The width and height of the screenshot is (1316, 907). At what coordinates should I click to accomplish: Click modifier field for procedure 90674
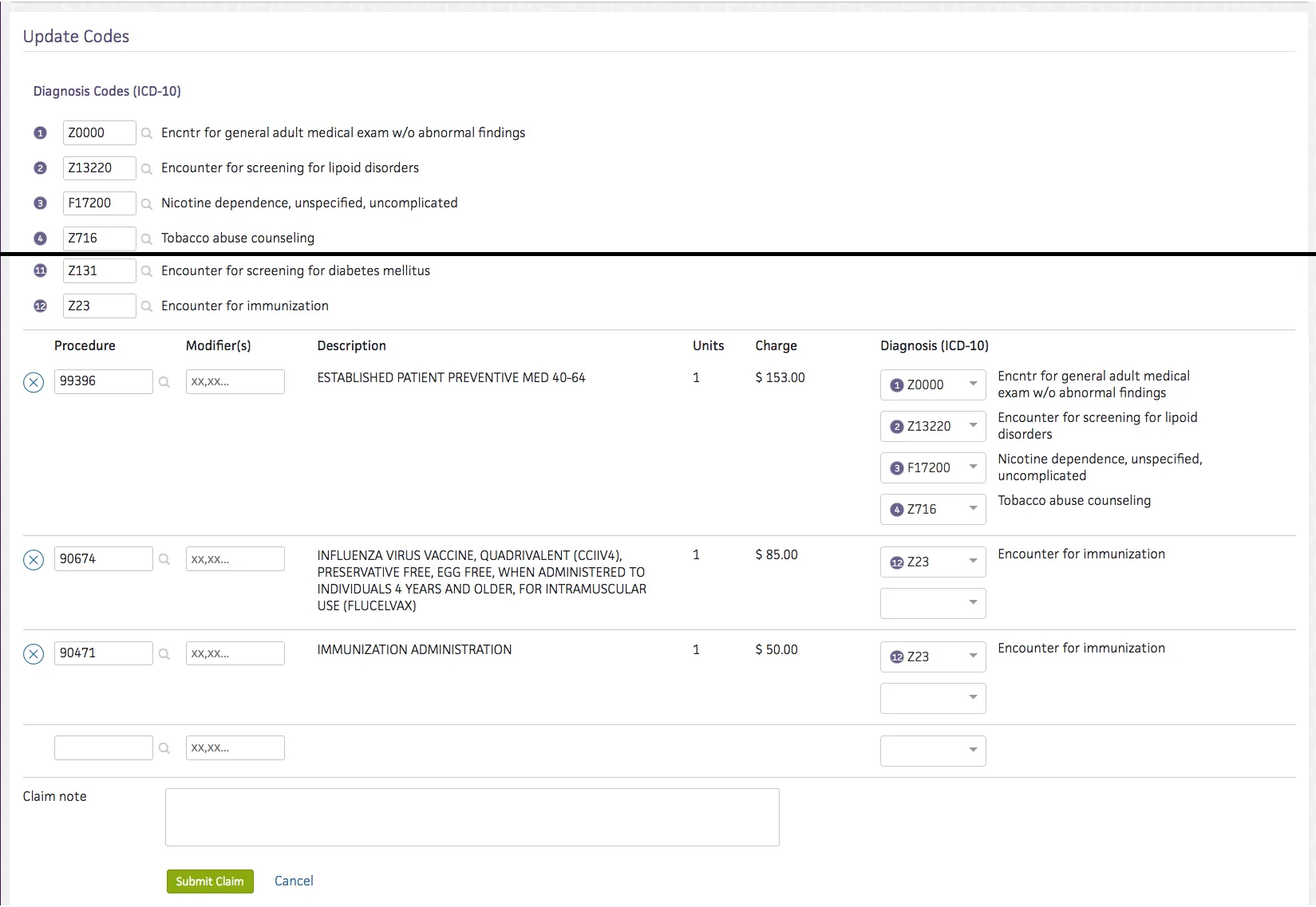[x=235, y=558]
